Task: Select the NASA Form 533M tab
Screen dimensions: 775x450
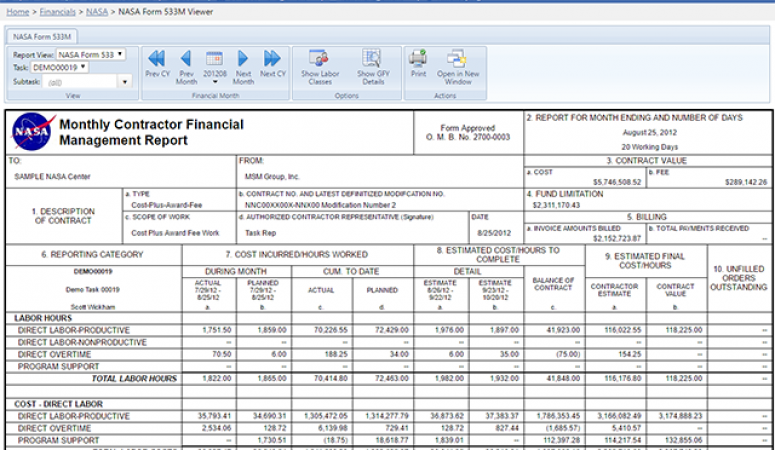Action: tap(42, 37)
